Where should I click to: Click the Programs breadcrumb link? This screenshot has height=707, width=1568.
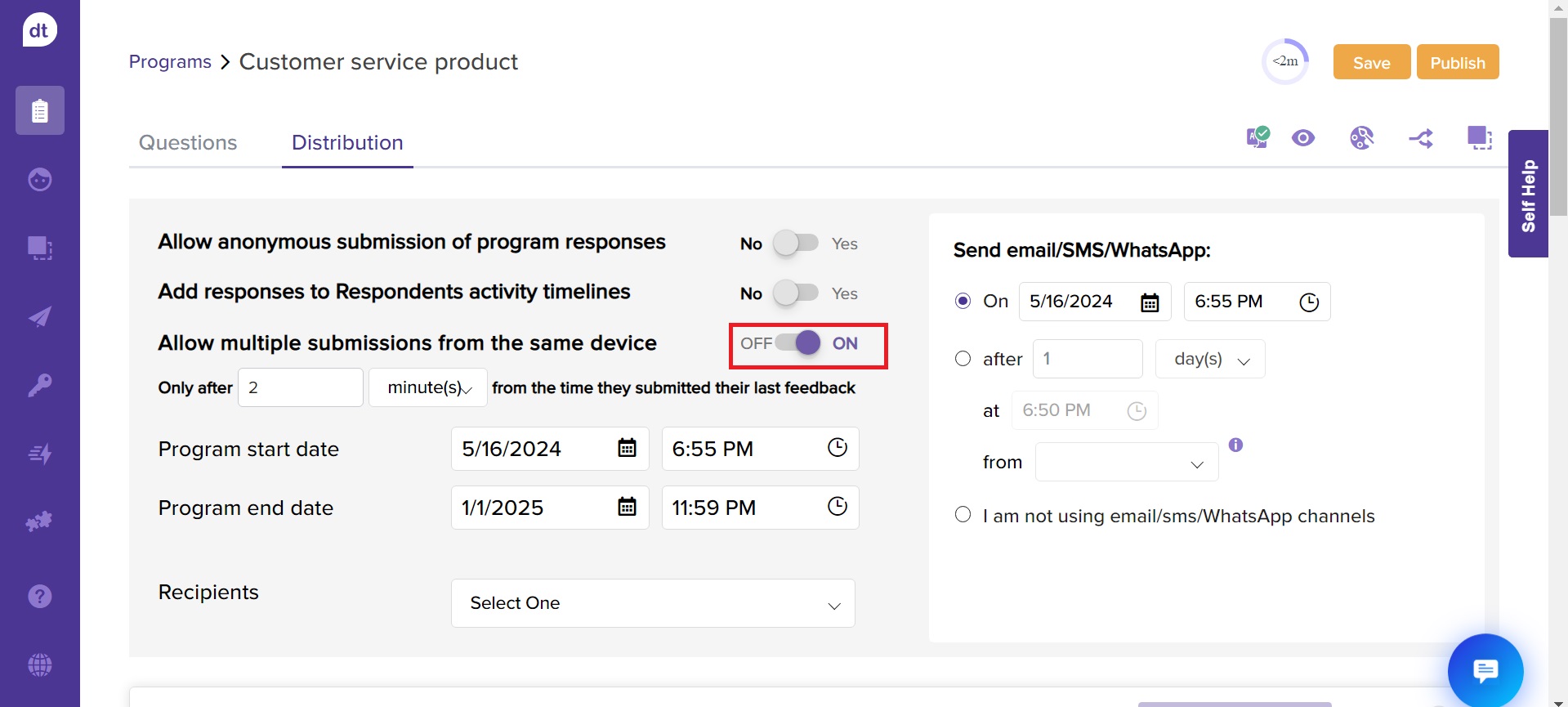pyautogui.click(x=170, y=62)
